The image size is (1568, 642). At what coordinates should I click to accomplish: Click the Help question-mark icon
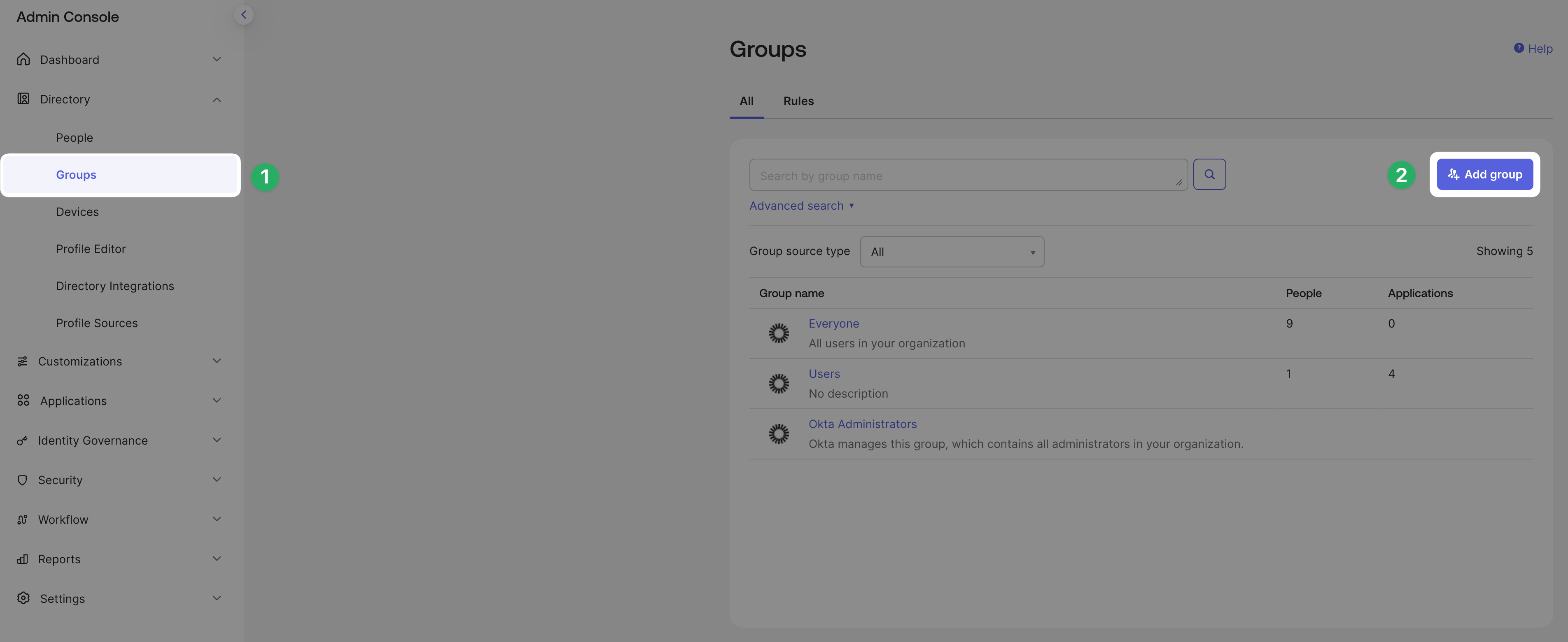(x=1519, y=47)
